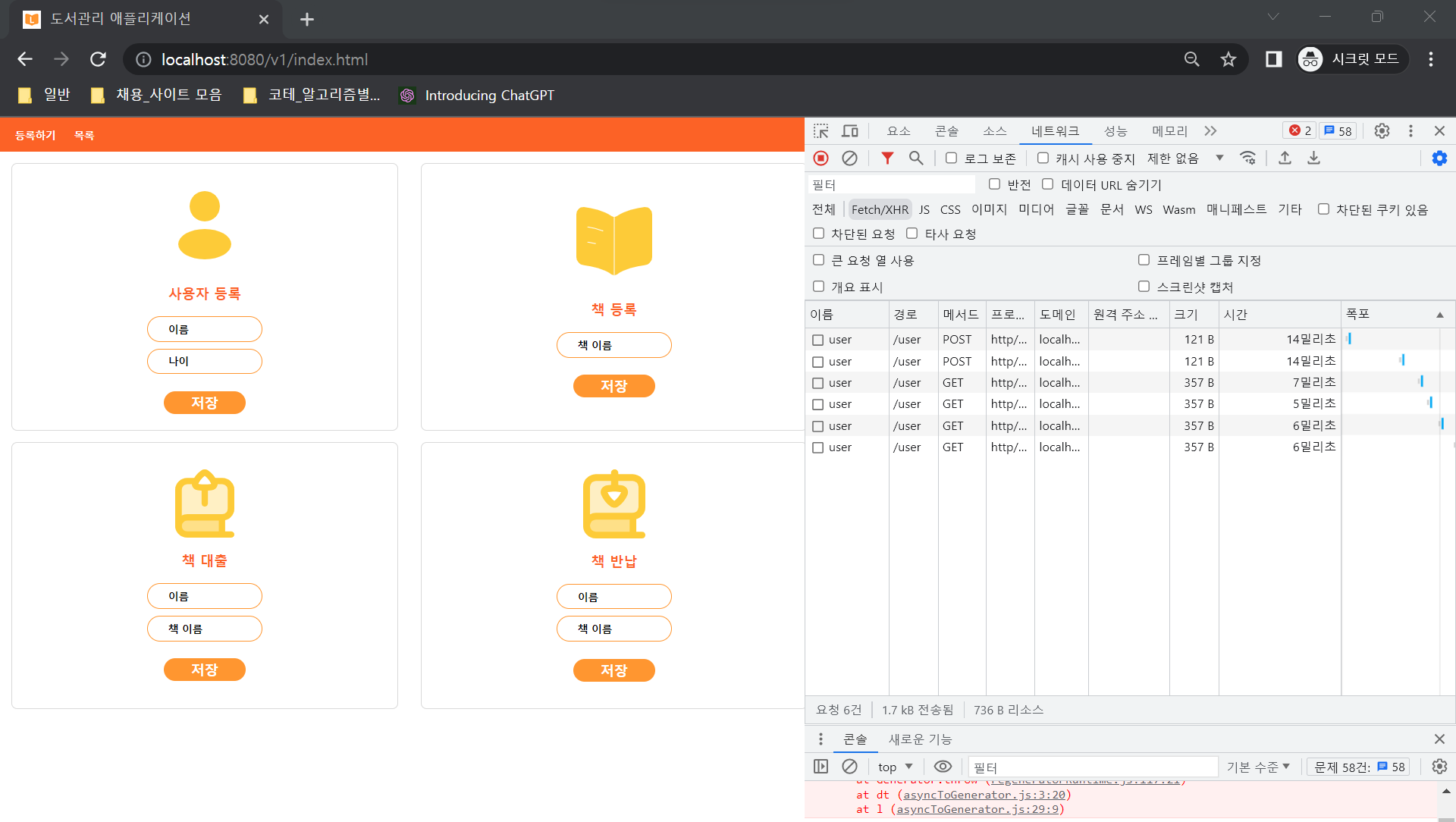Viewport: 1456px width, 822px height.
Task: Open the console top context dropdown
Action: [x=895, y=767]
